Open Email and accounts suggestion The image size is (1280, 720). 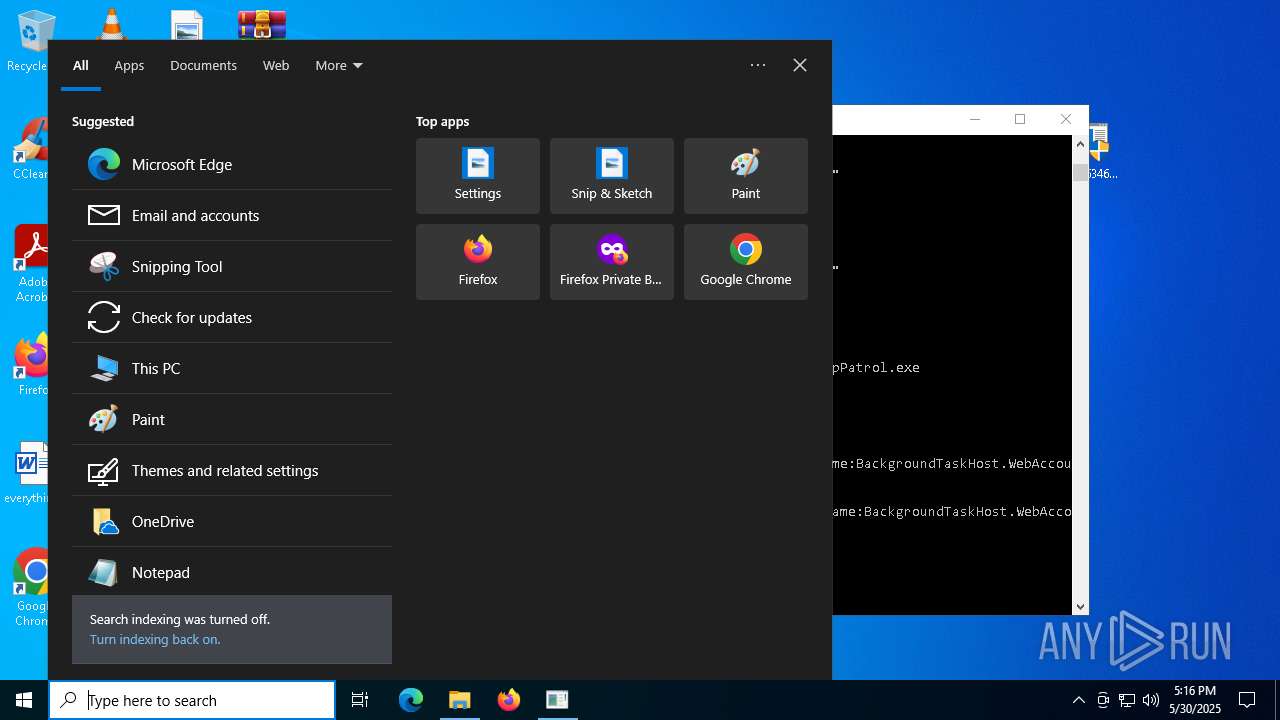(232, 215)
